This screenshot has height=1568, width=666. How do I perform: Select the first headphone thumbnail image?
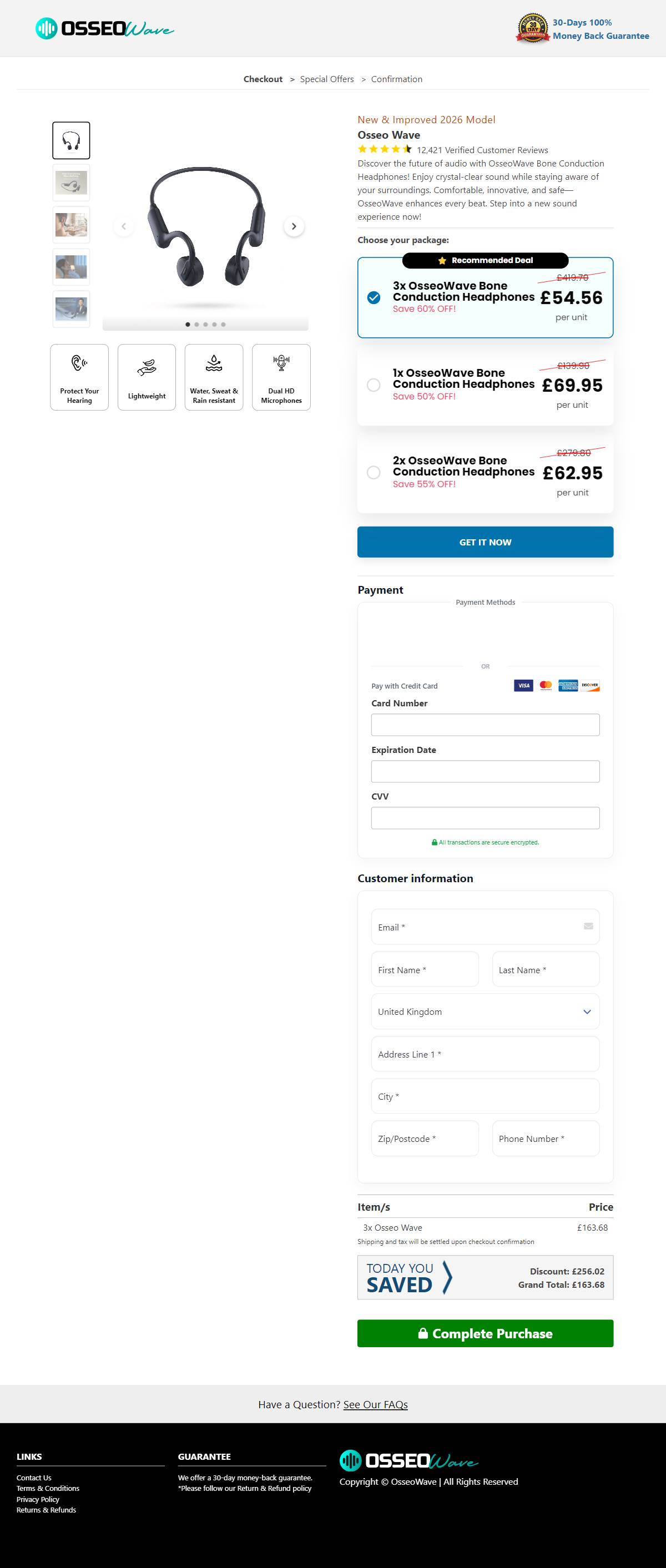click(71, 140)
